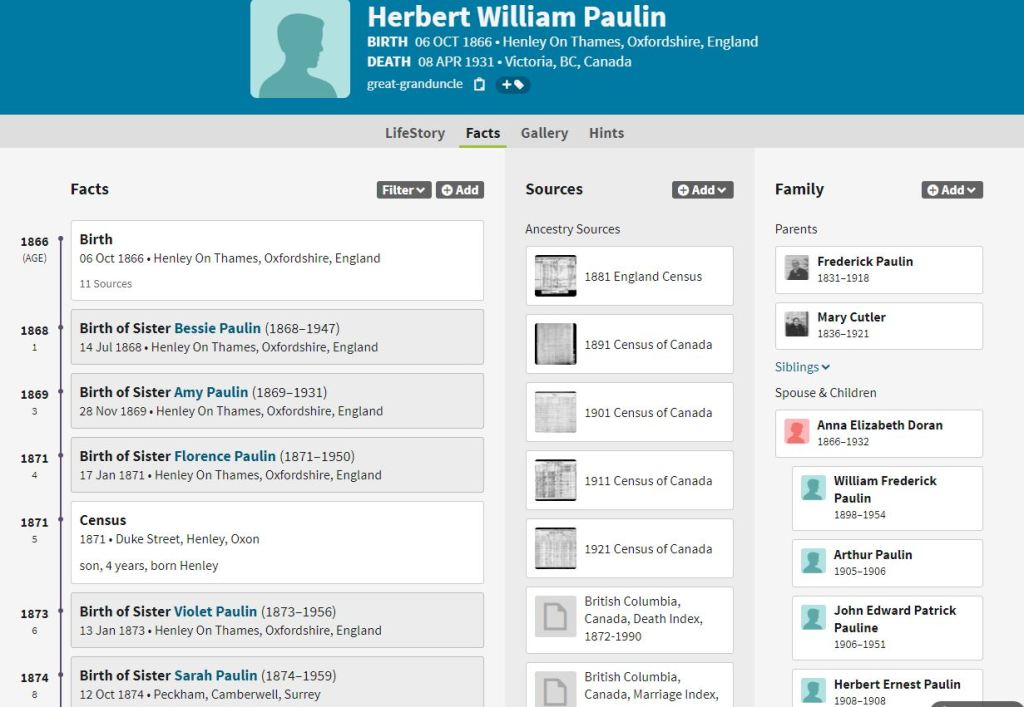Open the Facts Filter dropdown
This screenshot has width=1024, height=707.
point(404,190)
